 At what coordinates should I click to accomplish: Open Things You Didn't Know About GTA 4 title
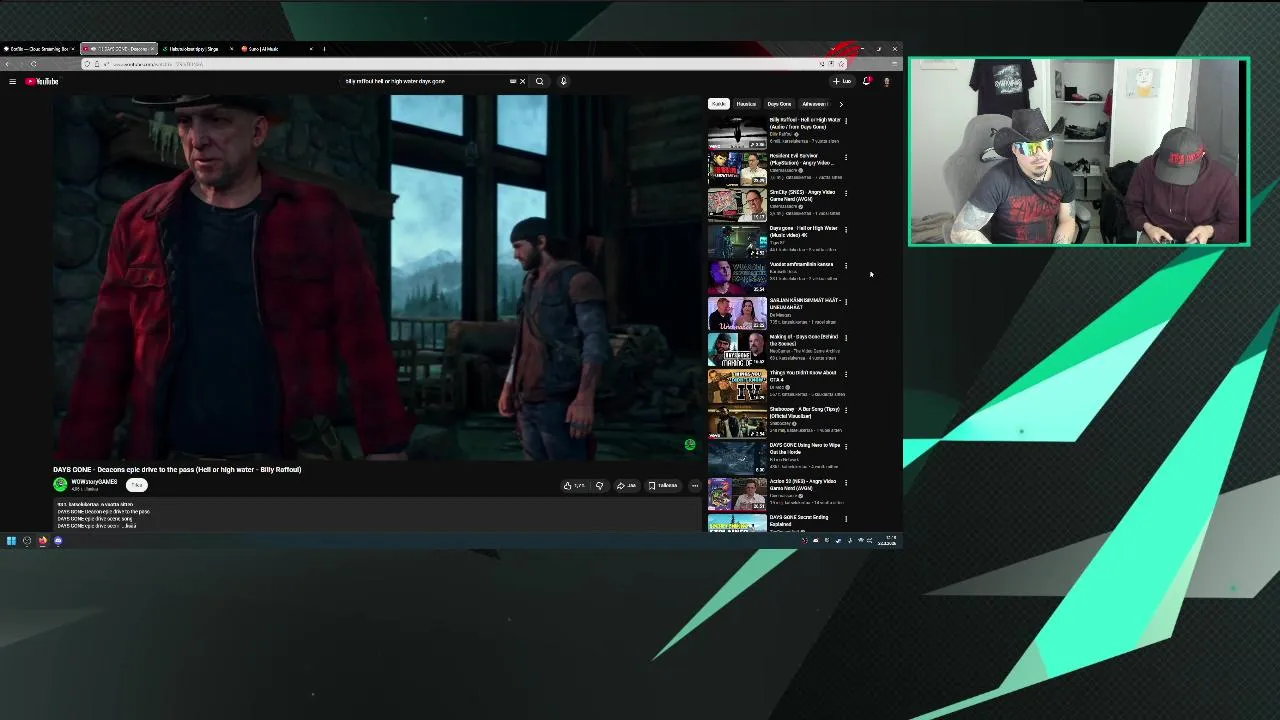(803, 376)
